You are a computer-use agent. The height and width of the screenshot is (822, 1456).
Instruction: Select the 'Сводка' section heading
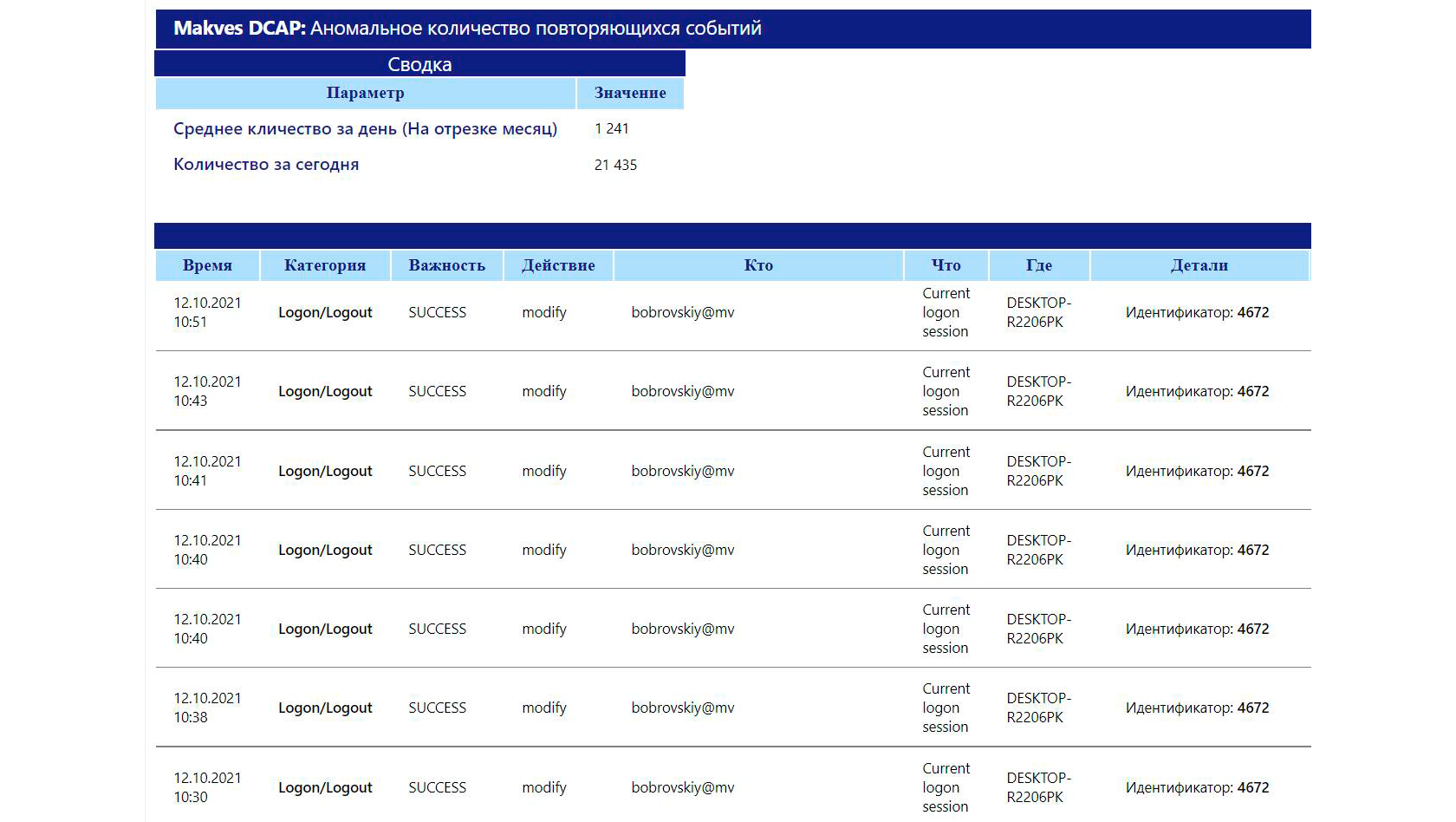pyautogui.click(x=419, y=64)
